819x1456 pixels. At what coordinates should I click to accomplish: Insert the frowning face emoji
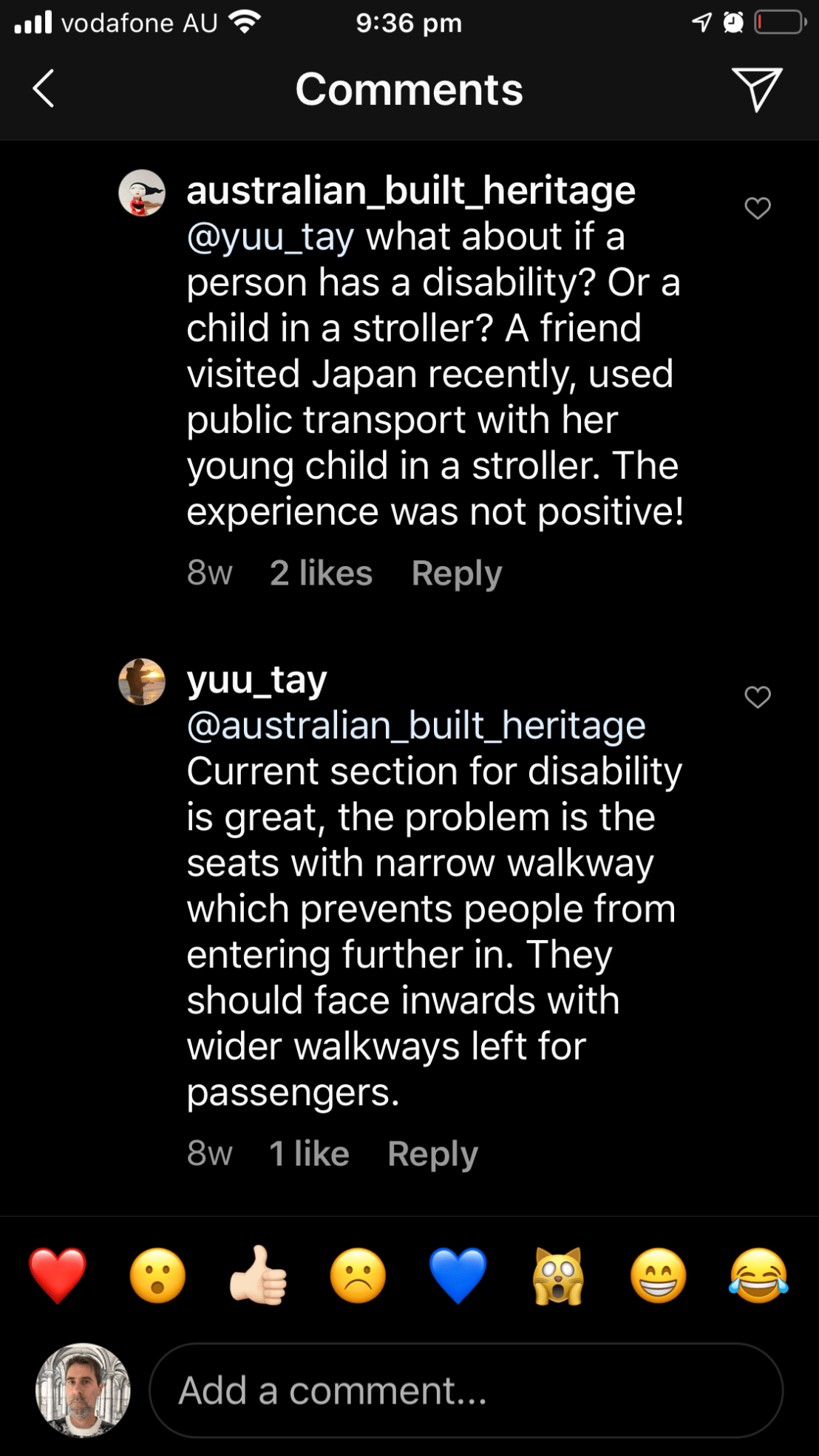(358, 1276)
